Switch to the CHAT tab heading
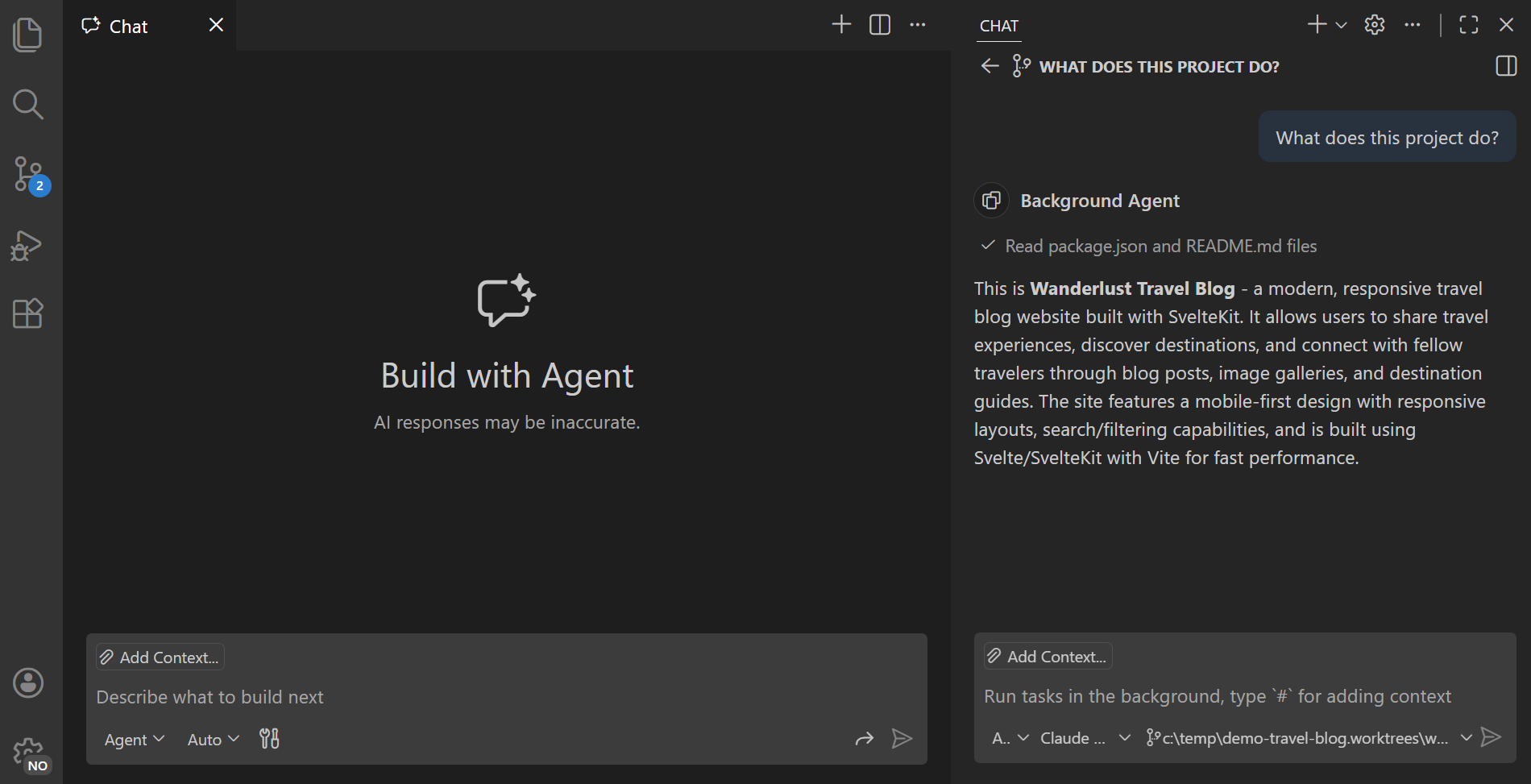This screenshot has height=784, width=1531. coord(998,25)
